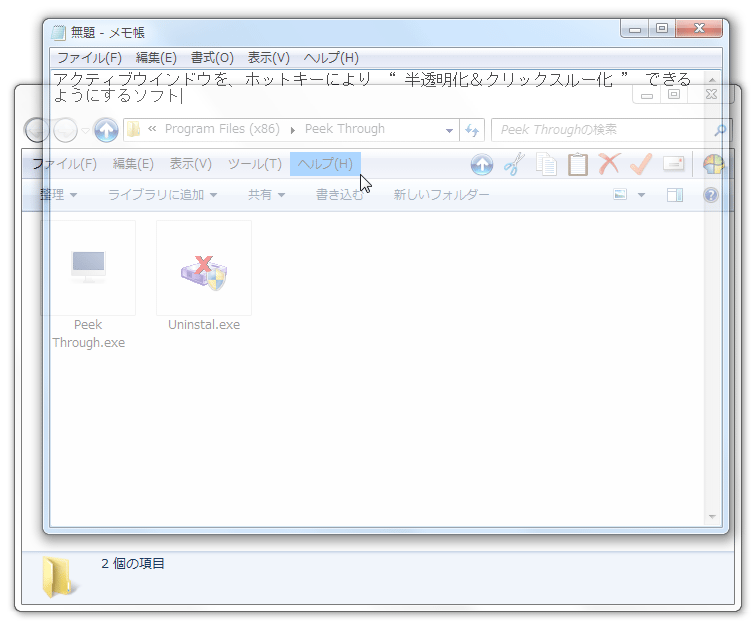Open Notepad's ヘルプ(H) menu
This screenshot has height=626, width=756.
[331, 58]
